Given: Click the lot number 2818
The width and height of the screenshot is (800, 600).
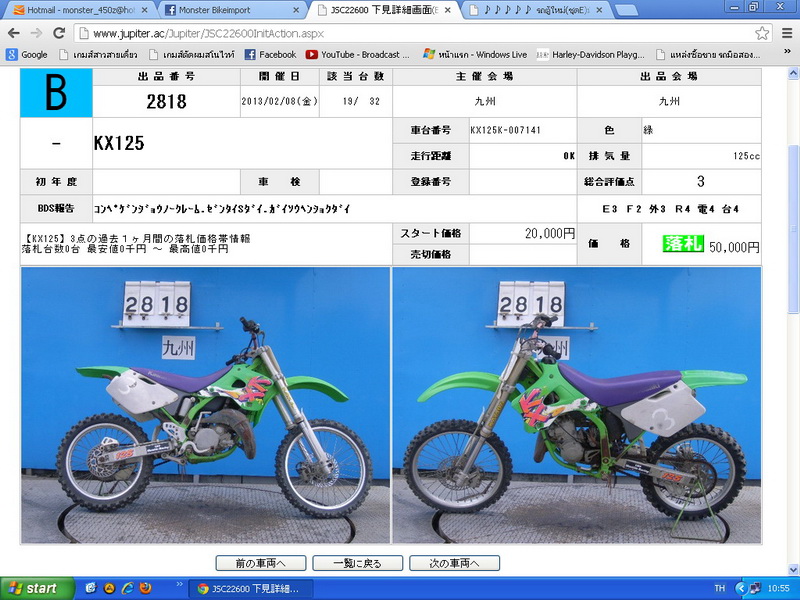Looking at the screenshot, I should (166, 102).
